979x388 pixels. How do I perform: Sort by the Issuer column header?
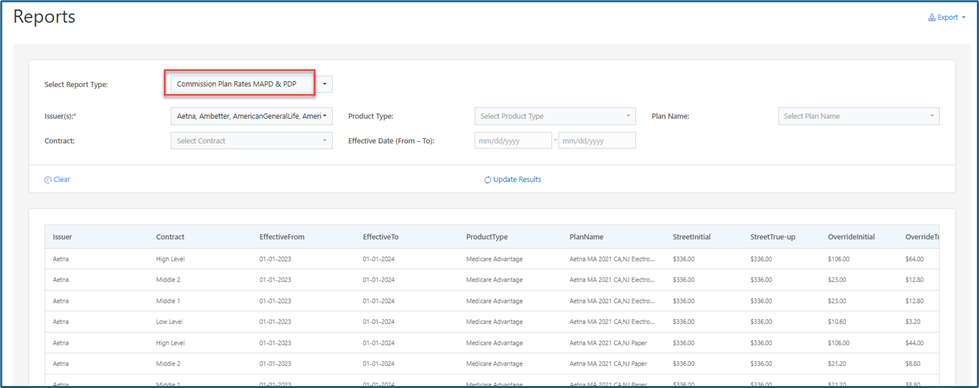tap(62, 237)
